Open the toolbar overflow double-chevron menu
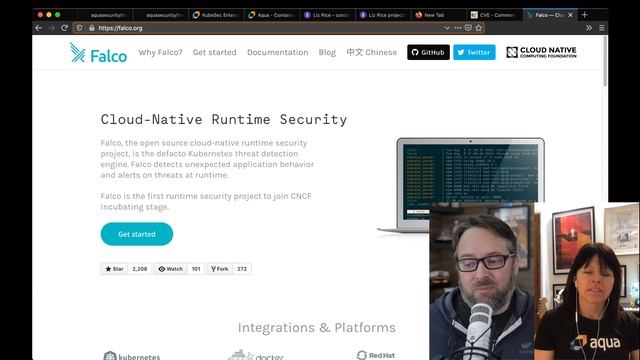The image size is (640, 360). tap(589, 28)
